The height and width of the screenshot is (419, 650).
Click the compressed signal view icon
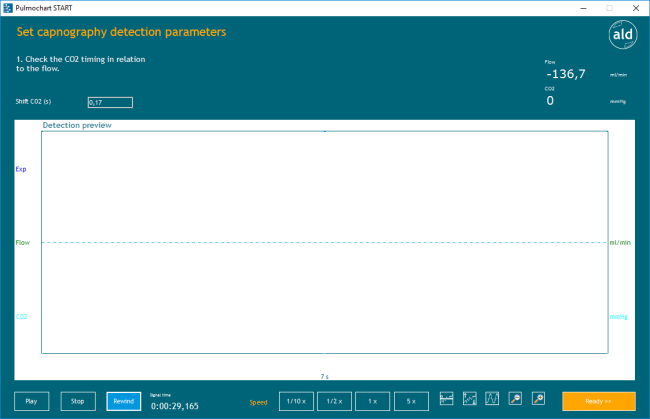tap(447, 400)
